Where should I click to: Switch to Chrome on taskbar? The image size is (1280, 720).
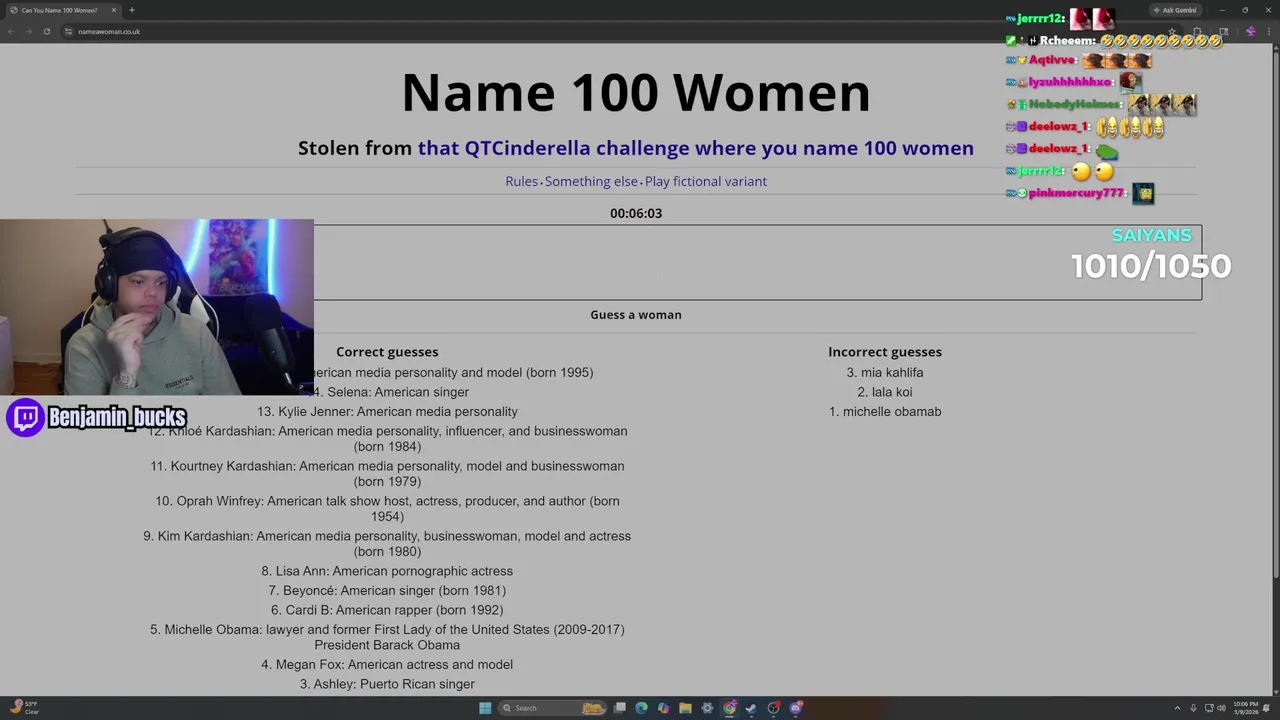pyautogui.click(x=729, y=708)
